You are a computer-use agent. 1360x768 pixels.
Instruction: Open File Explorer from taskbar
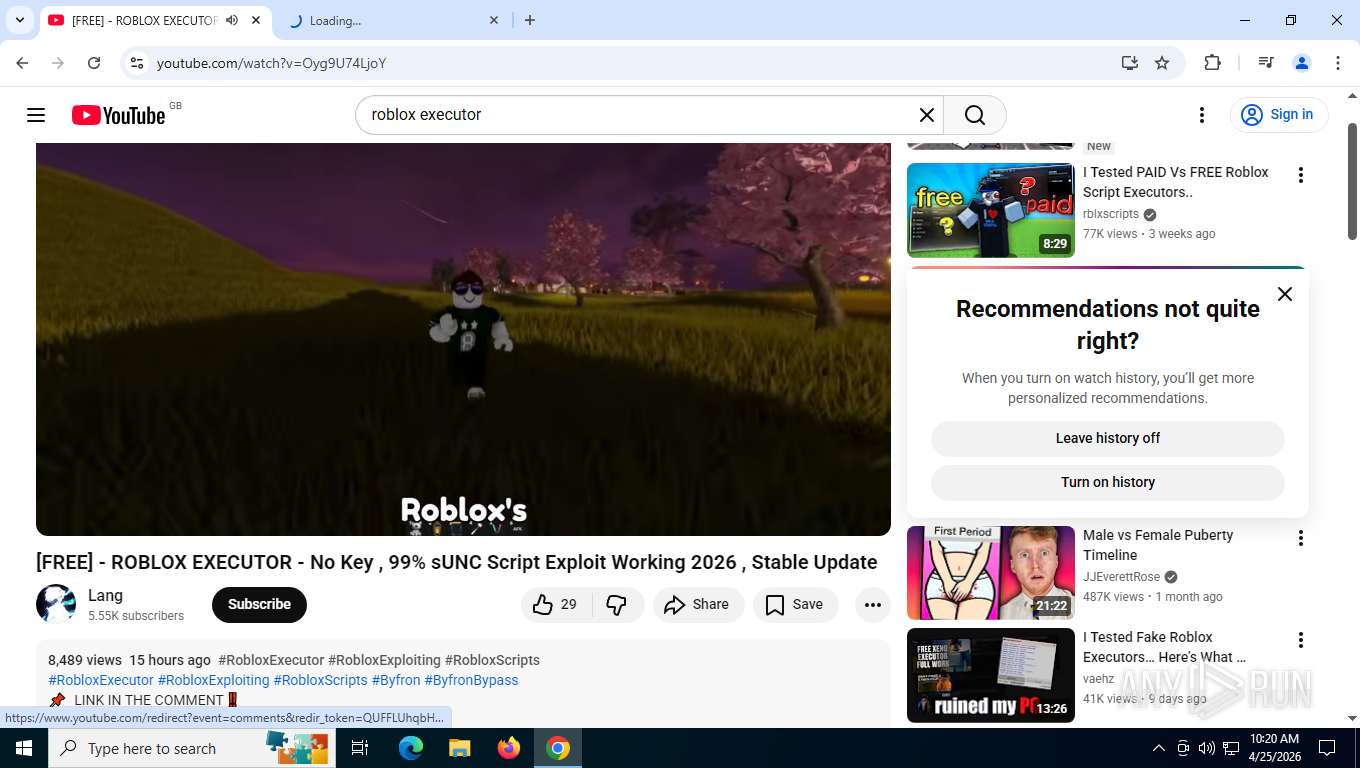pos(460,748)
